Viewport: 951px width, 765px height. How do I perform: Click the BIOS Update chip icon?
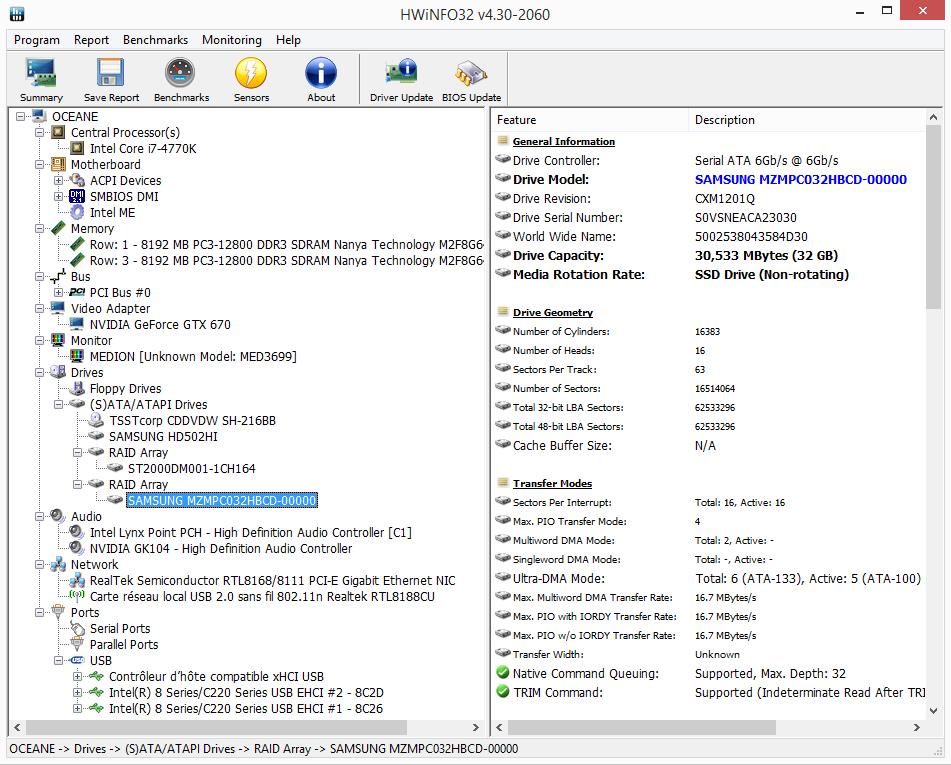471,79
